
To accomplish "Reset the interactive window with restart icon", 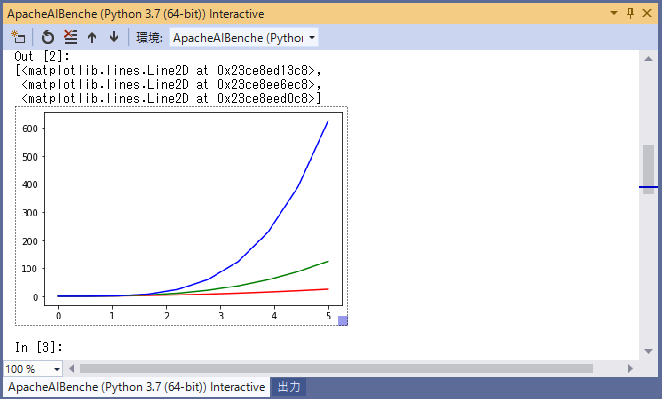I will (48, 37).
